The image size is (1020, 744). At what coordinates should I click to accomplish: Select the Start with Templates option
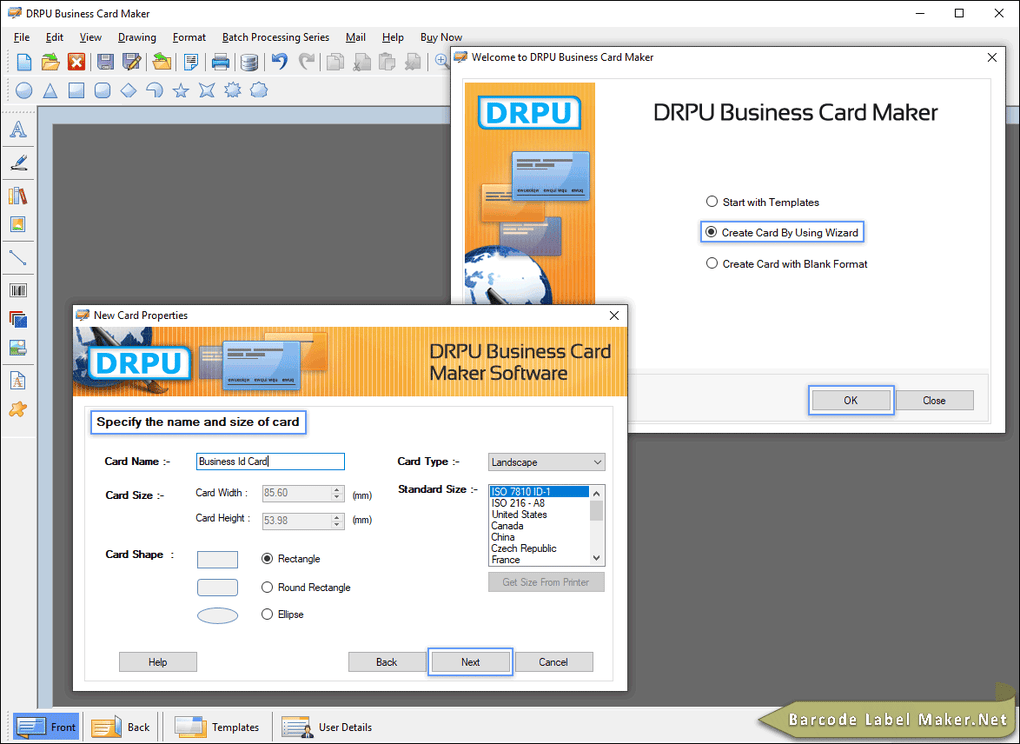[x=712, y=201]
